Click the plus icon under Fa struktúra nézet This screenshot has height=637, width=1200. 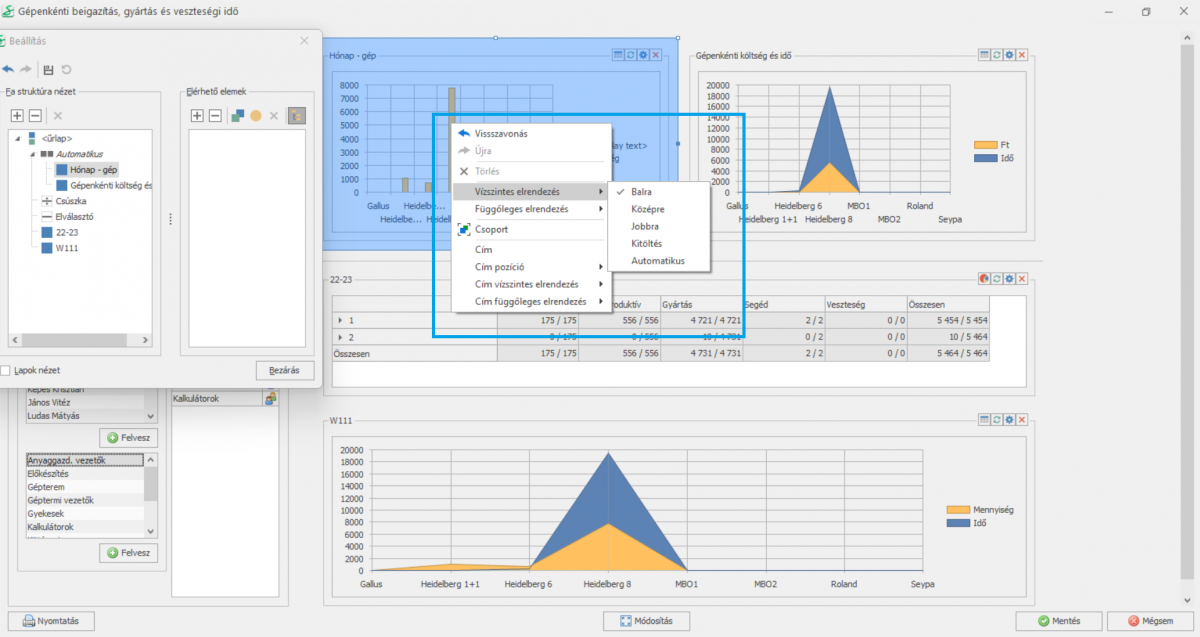coord(16,116)
